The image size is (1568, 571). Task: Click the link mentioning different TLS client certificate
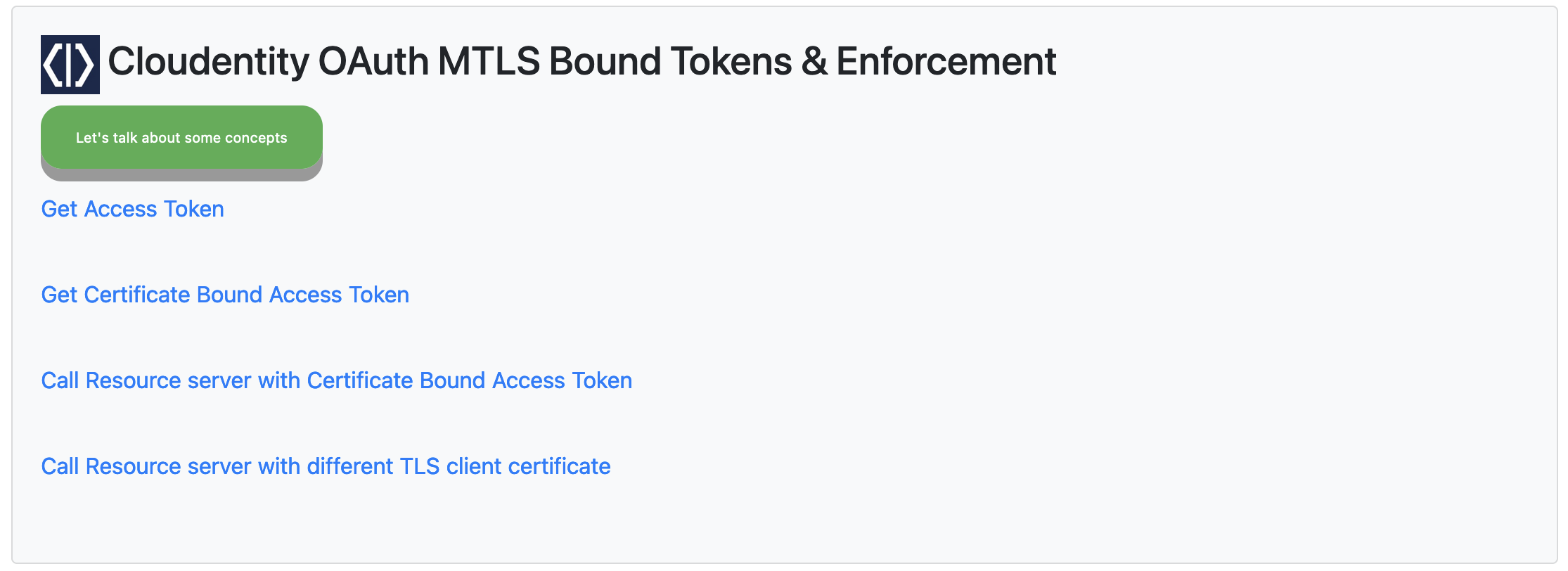(326, 466)
